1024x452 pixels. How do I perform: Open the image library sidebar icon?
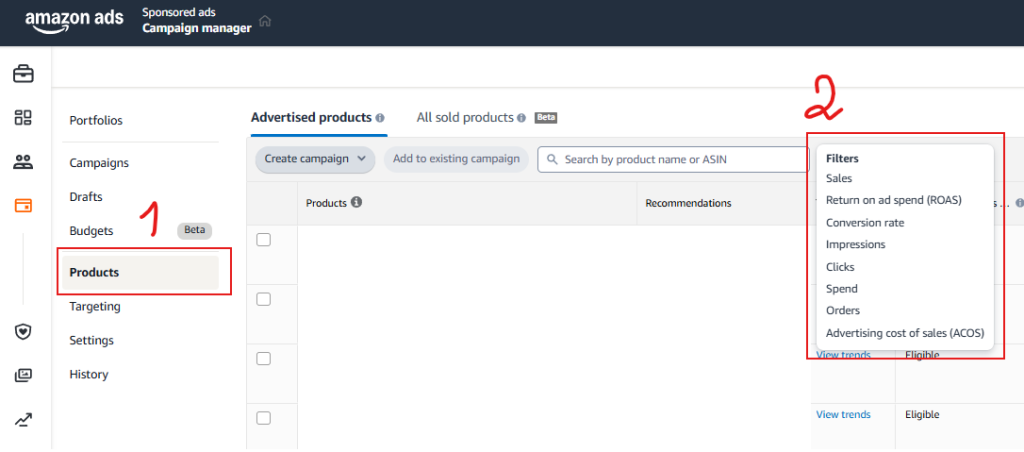[x=23, y=375]
